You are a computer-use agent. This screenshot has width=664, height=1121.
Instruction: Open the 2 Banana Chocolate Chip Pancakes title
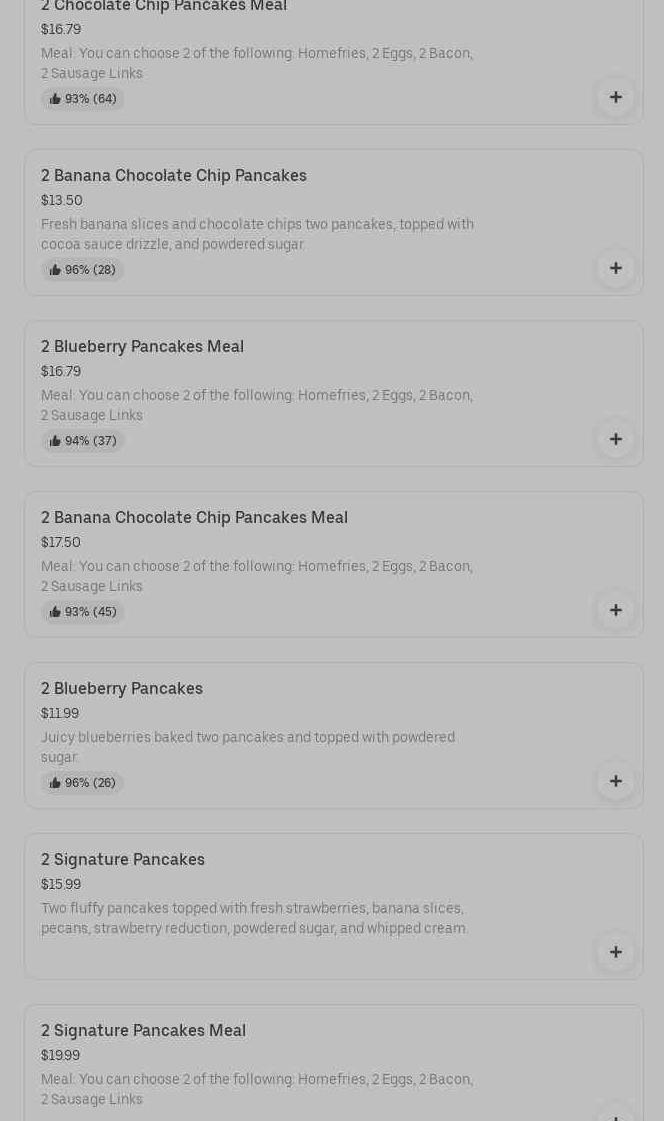174,176
